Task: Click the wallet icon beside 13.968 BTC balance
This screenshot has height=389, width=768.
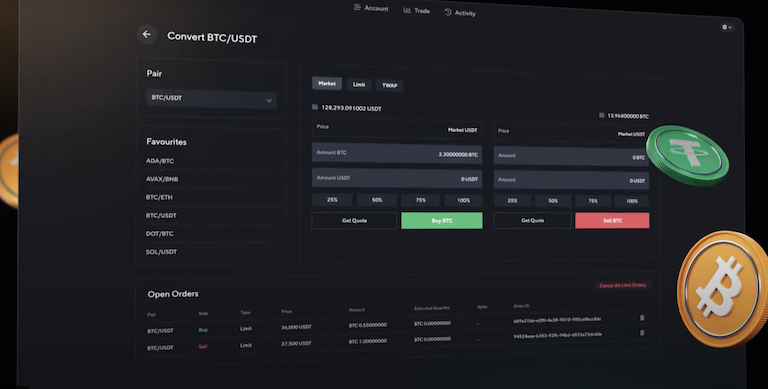Action: [x=601, y=115]
